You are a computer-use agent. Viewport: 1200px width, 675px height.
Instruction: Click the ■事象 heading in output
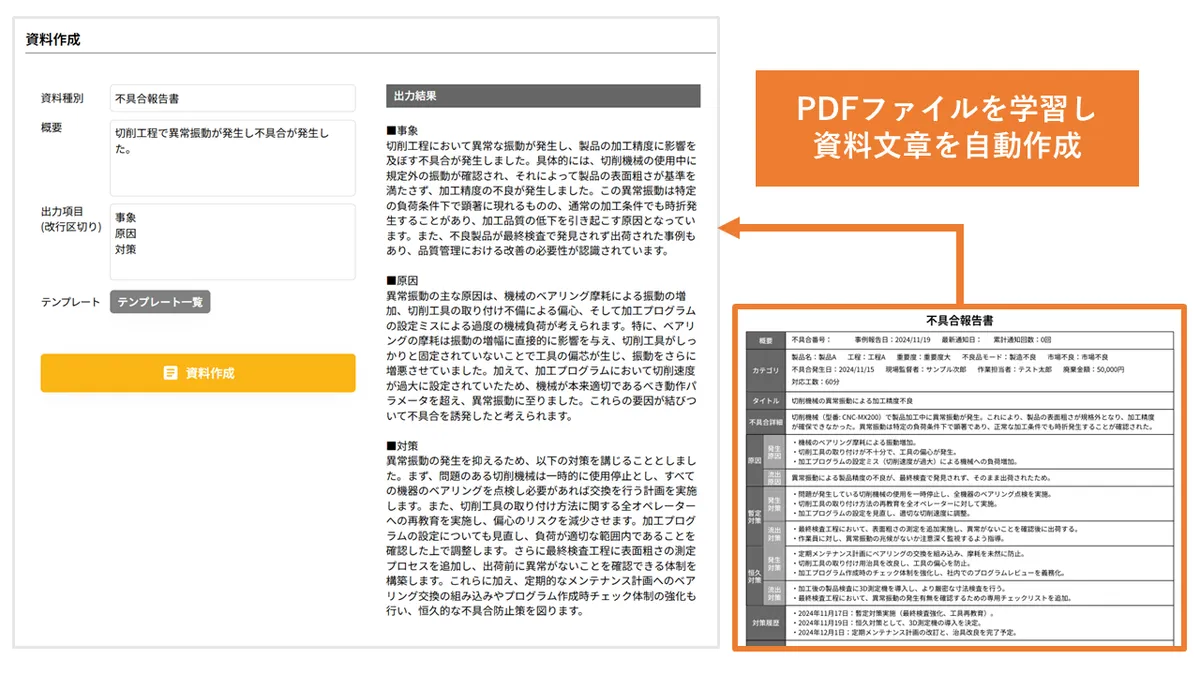tap(402, 131)
